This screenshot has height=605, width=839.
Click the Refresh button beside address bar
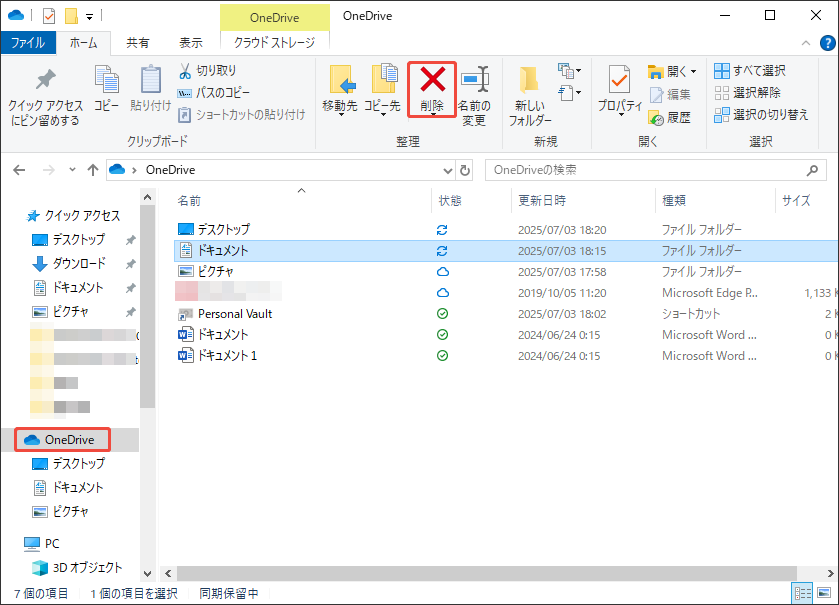[x=465, y=171]
